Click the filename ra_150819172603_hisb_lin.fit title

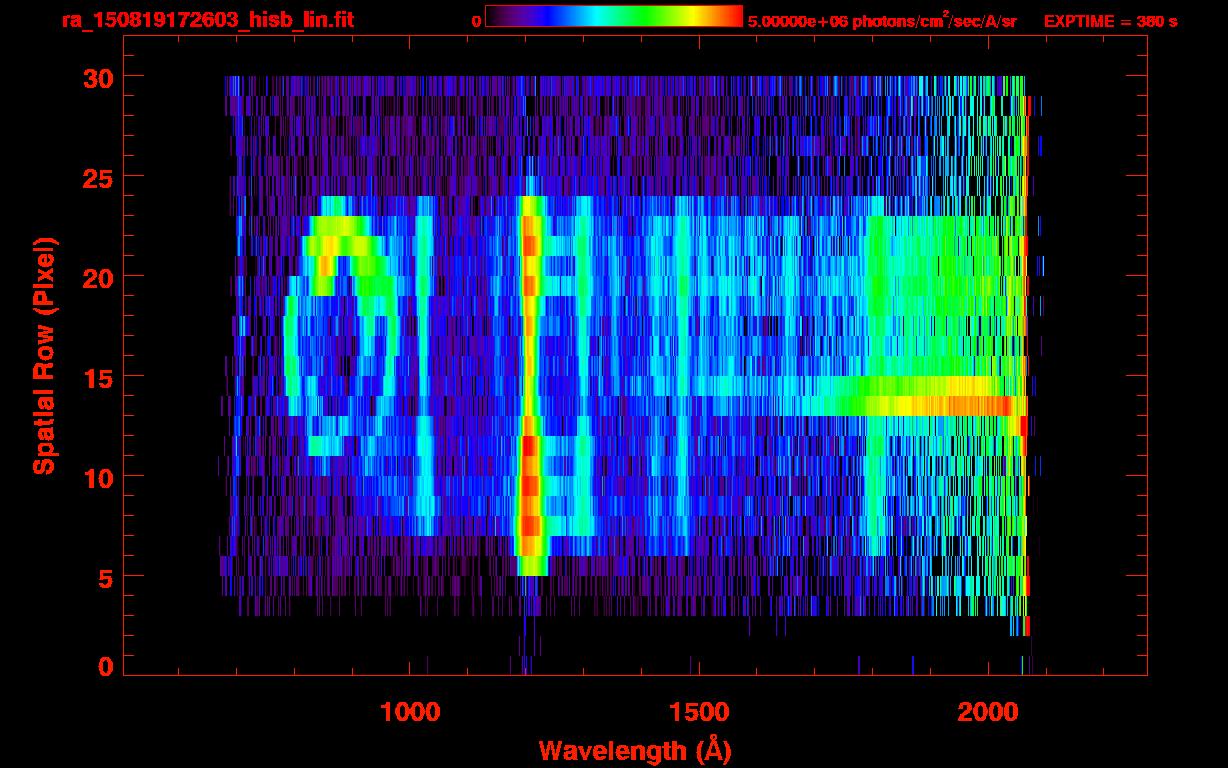pyautogui.click(x=207, y=20)
